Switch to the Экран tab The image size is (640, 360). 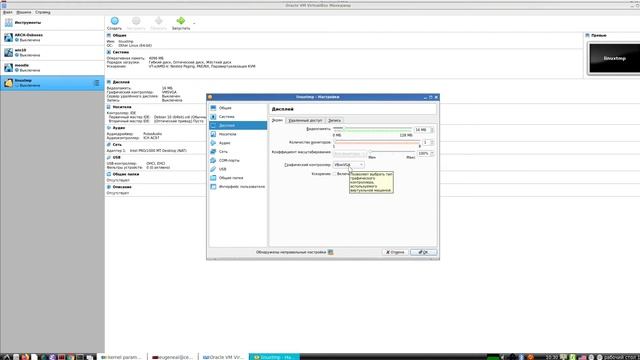(277, 120)
